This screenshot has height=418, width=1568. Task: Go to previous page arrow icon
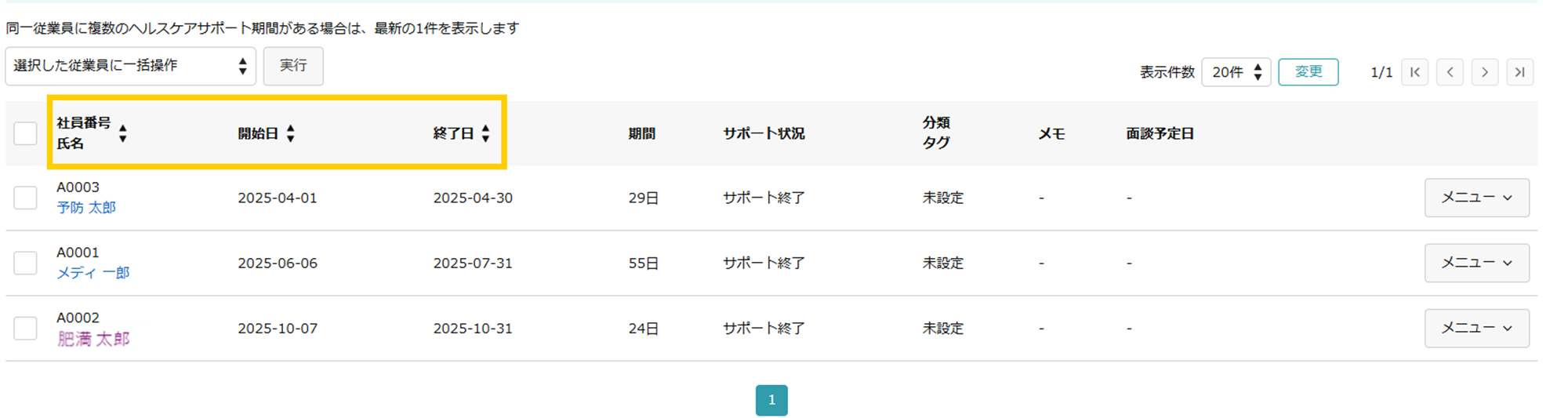pos(1450,72)
